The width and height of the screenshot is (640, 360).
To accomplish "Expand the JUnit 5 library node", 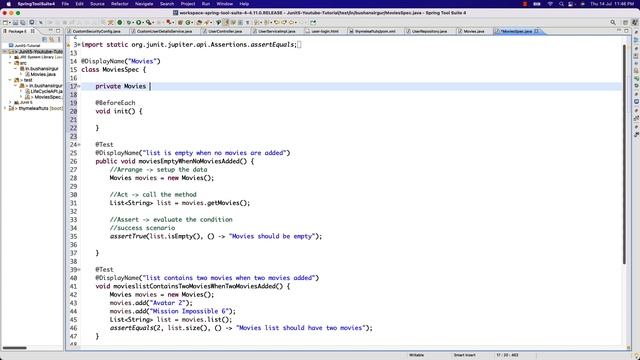I will (11, 102).
